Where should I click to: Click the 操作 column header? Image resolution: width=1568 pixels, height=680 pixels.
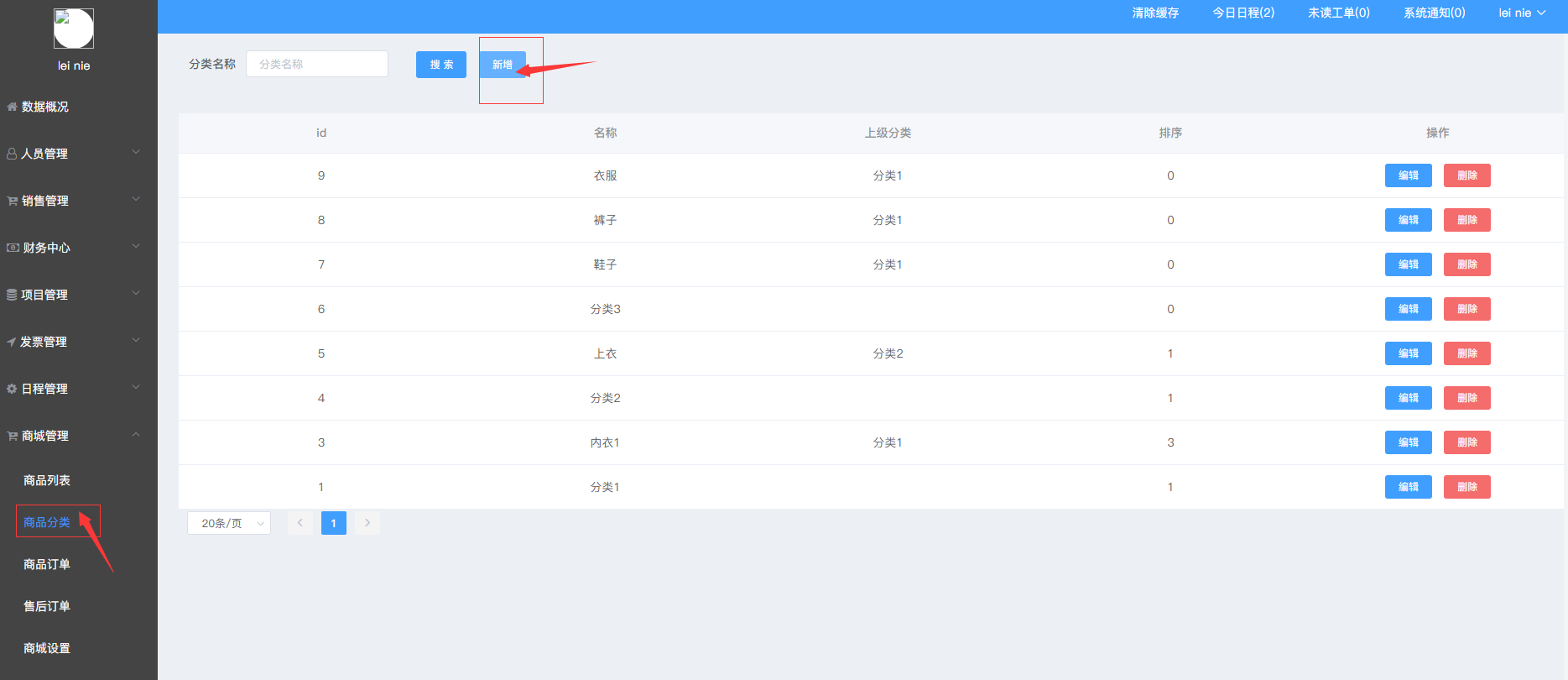point(1437,133)
